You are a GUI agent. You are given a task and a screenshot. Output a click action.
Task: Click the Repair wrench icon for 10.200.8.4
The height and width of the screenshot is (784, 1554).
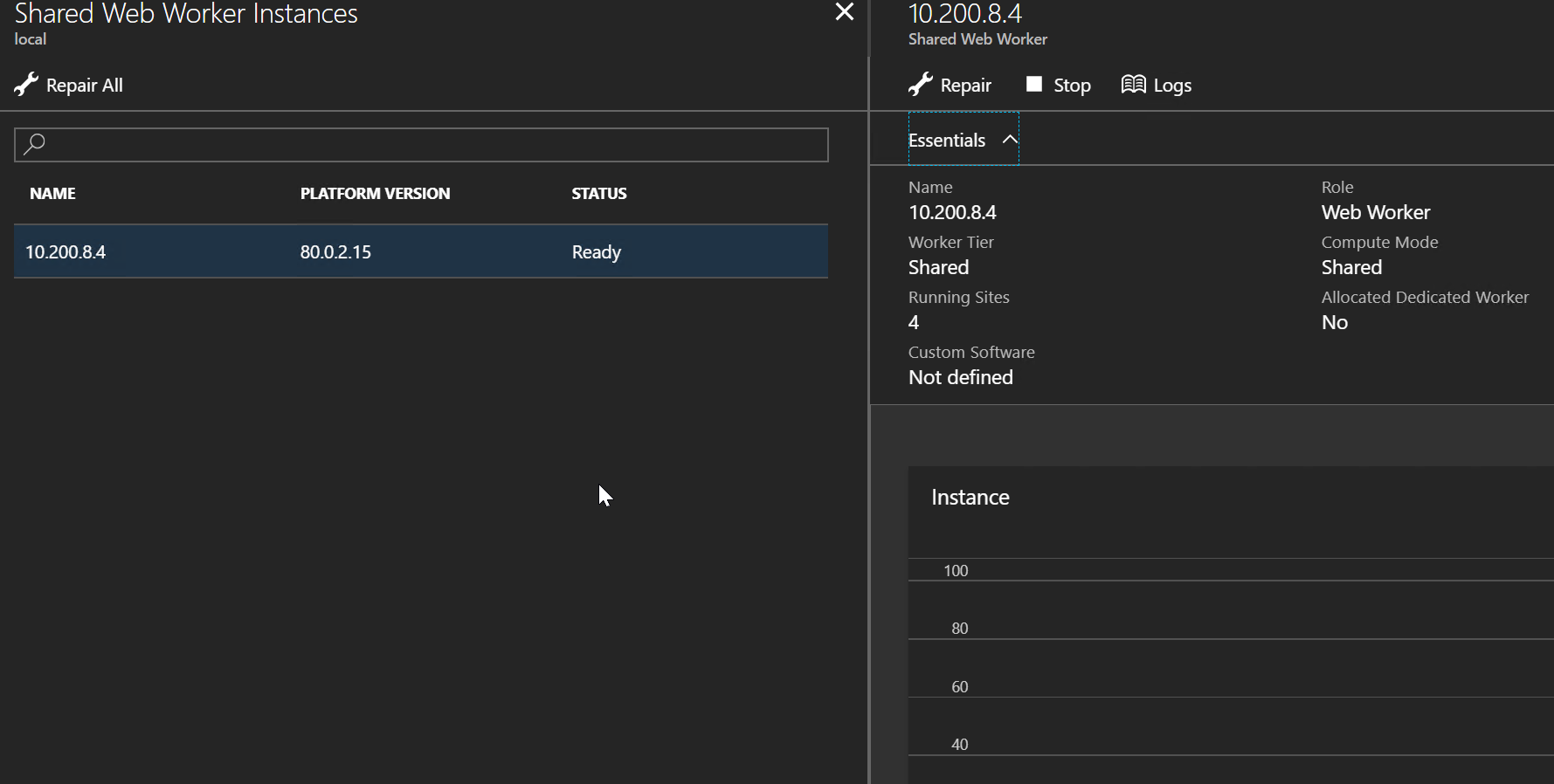tap(921, 85)
